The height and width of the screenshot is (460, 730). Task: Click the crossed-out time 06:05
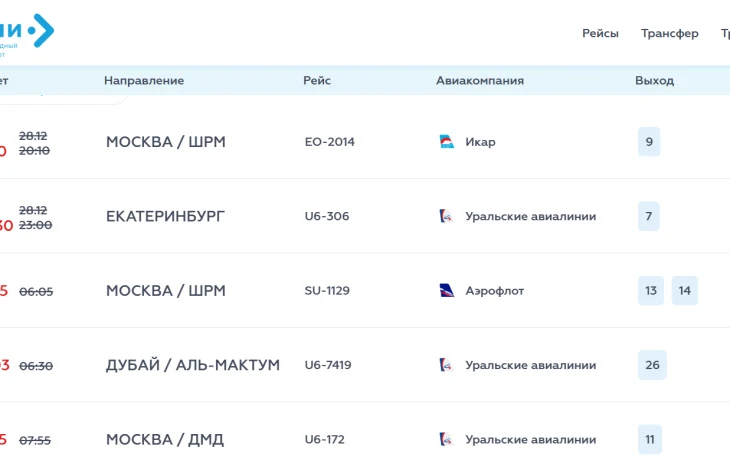pos(36,291)
